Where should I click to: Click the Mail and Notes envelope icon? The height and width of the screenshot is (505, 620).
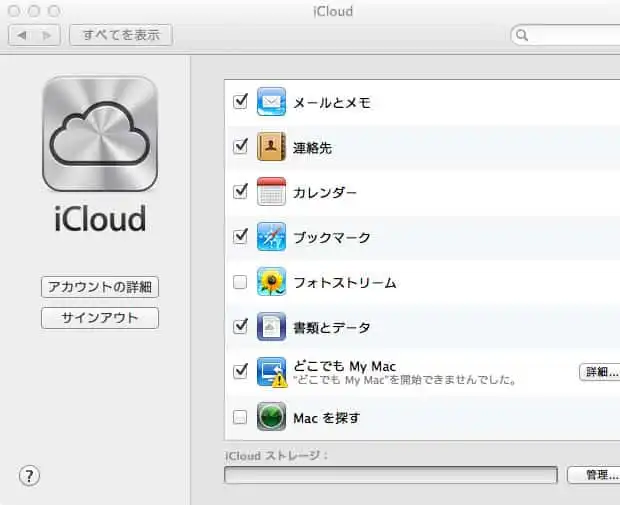pos(271,102)
